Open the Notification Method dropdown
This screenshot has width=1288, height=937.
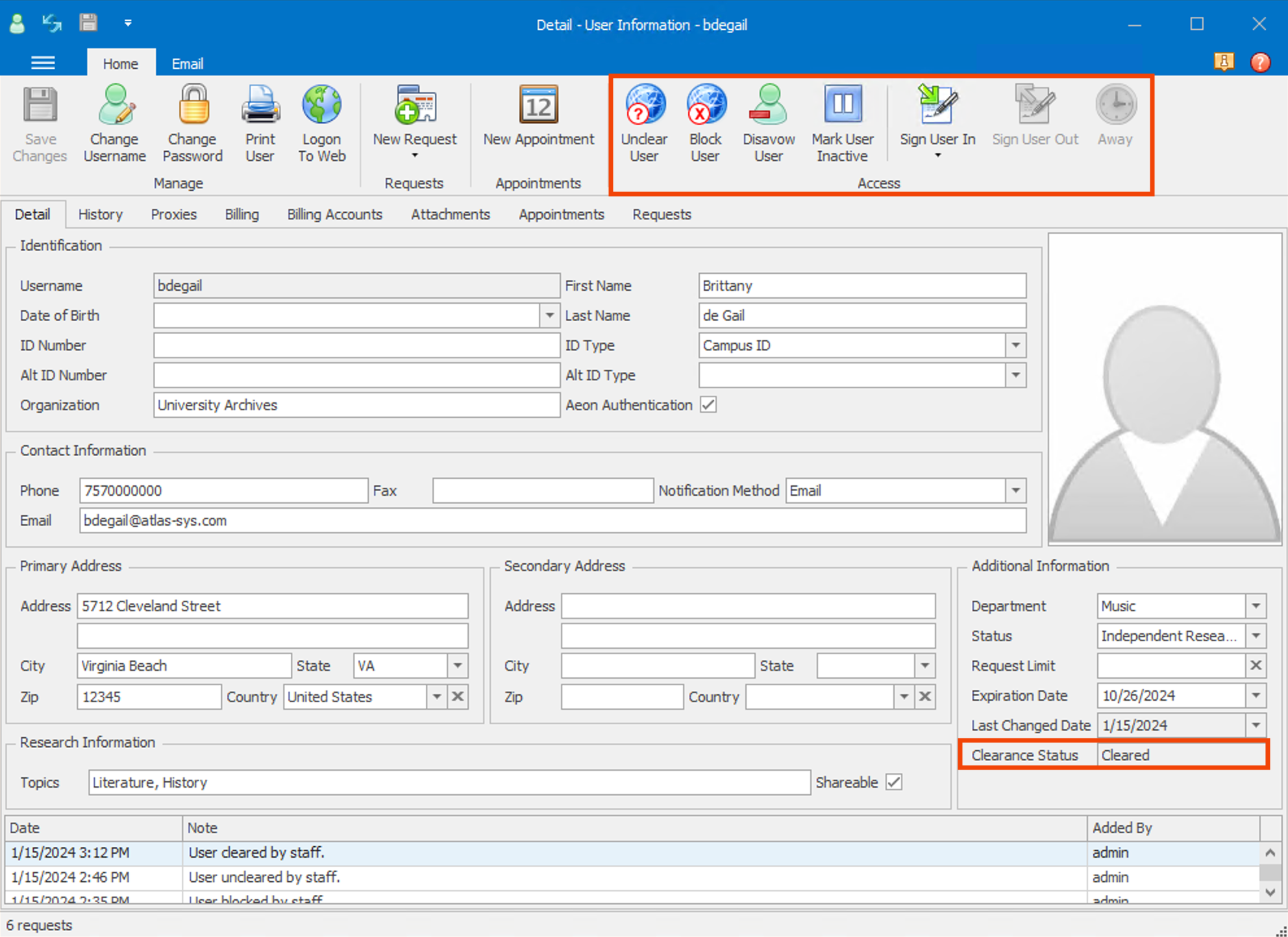click(x=1015, y=491)
